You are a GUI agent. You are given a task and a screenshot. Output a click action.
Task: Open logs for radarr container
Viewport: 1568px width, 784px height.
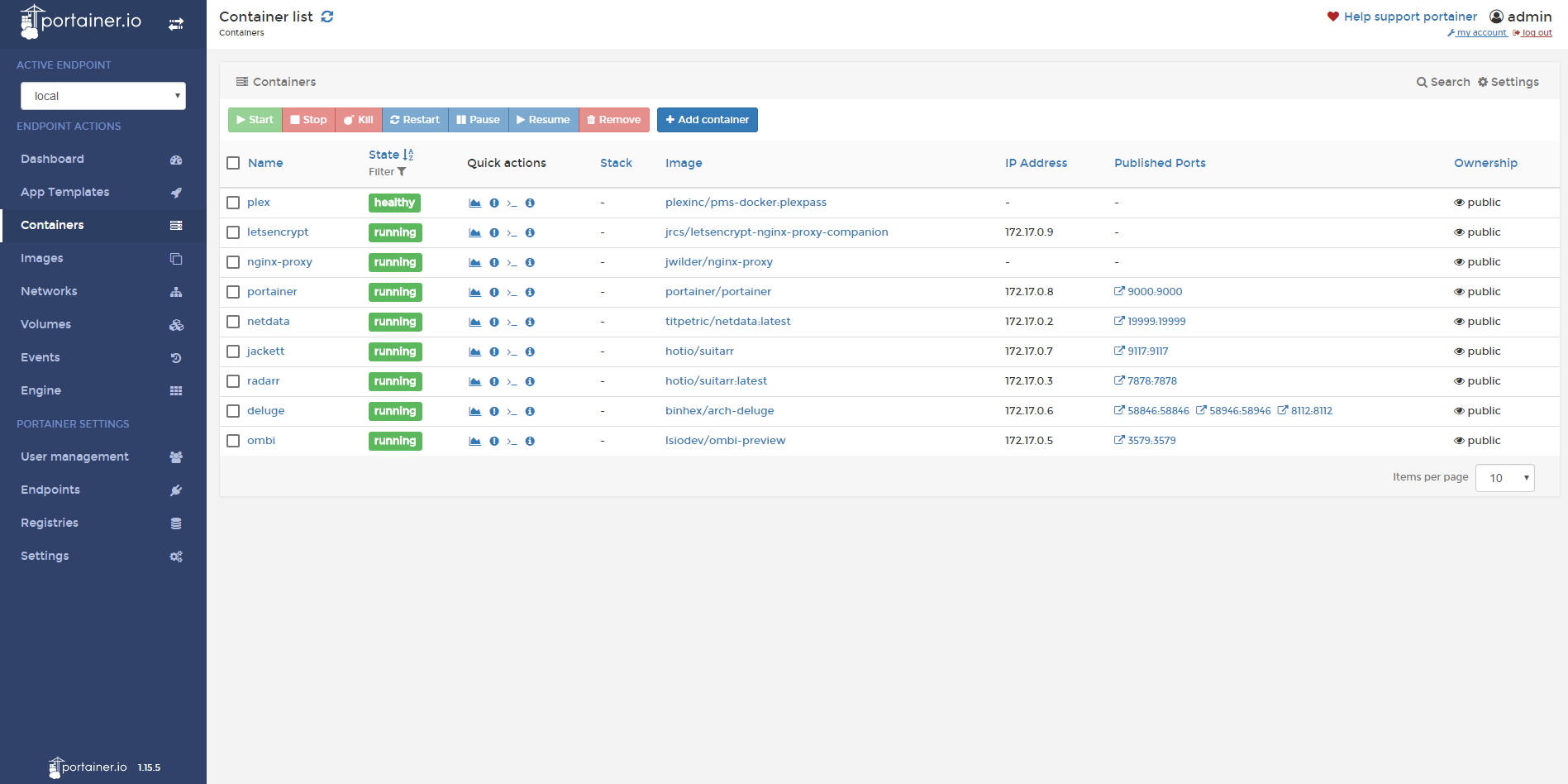[494, 381]
